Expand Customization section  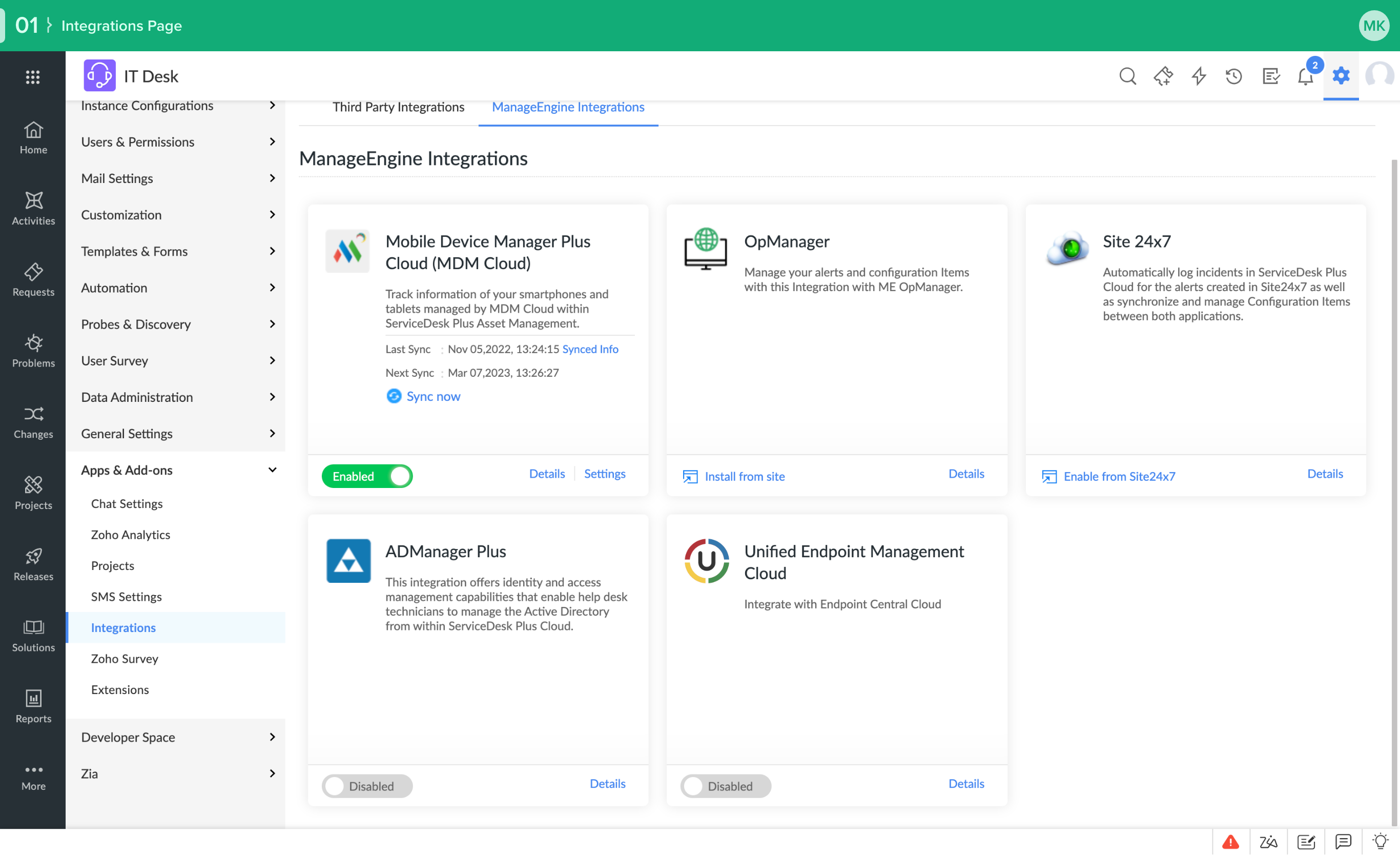click(176, 214)
